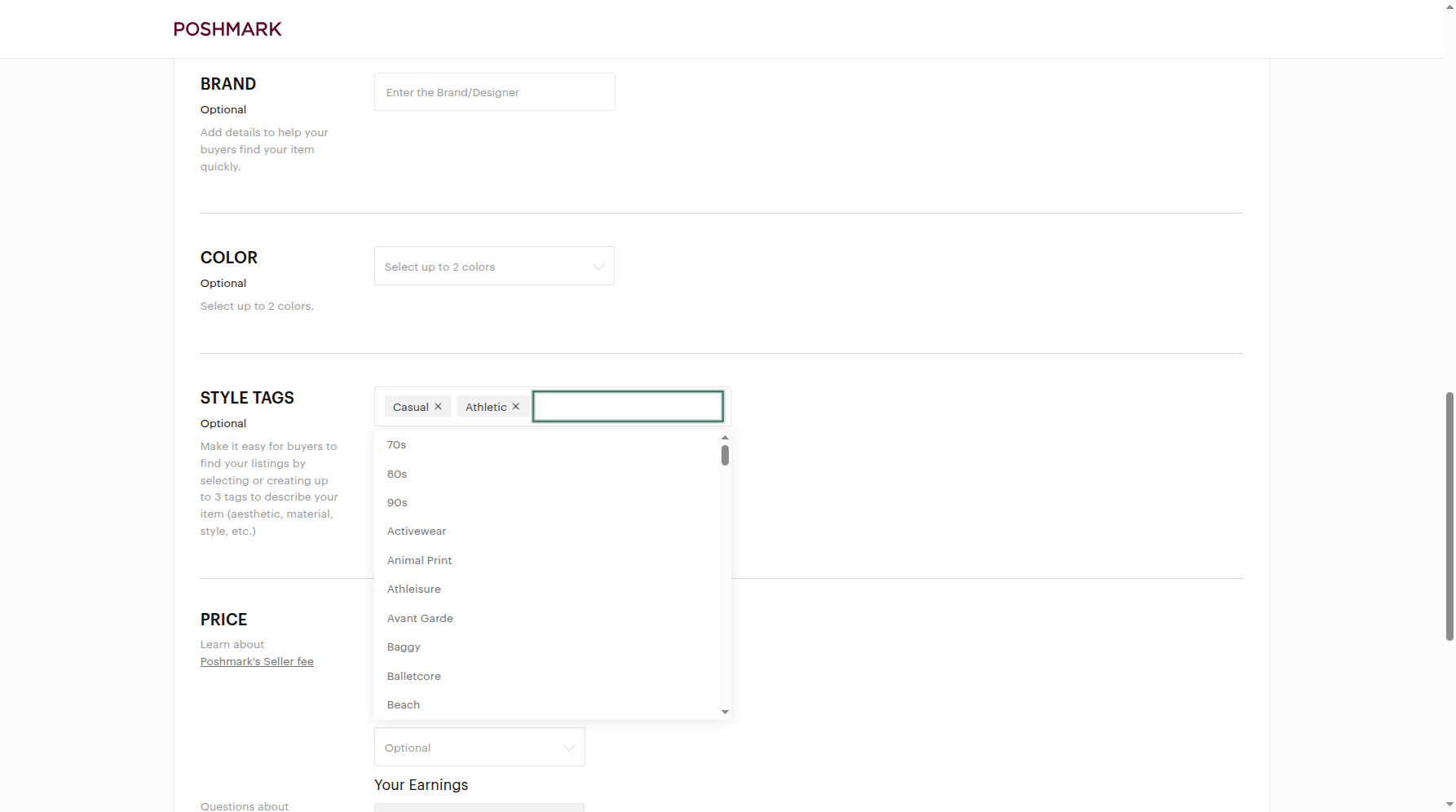This screenshot has width=1456, height=812.
Task: Click the dropdown list's scroll-down arrow
Action: tap(725, 713)
